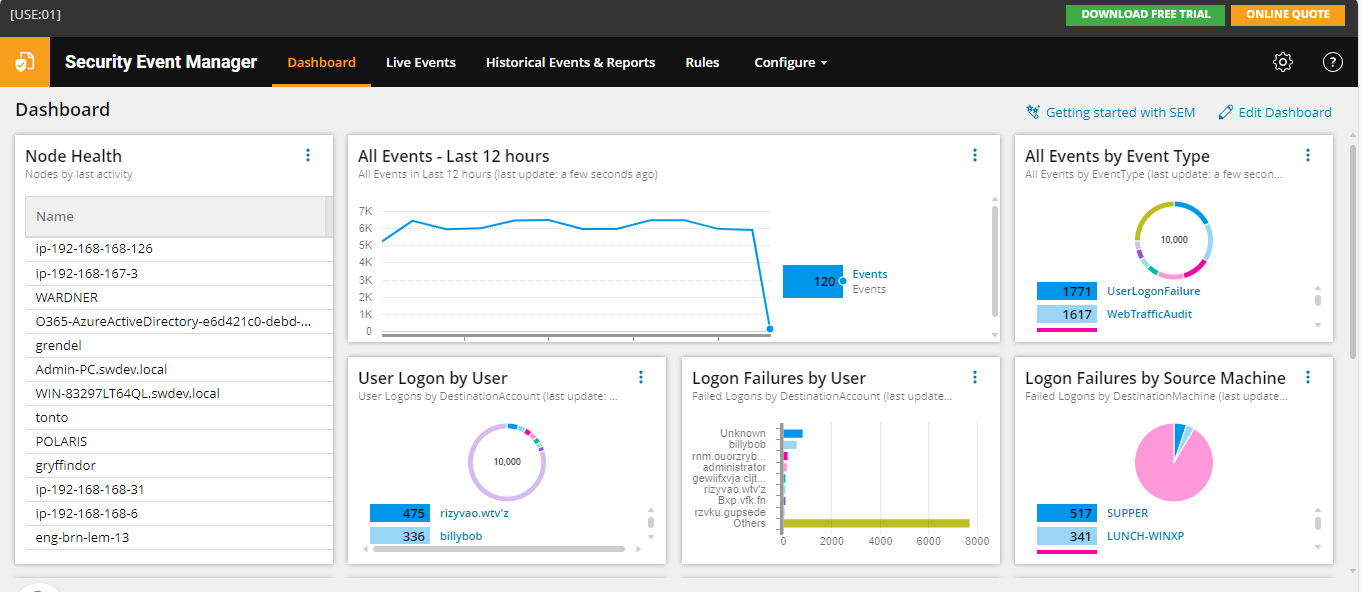Open Node Health widget options menu
The image size is (1362, 592).
click(x=308, y=155)
